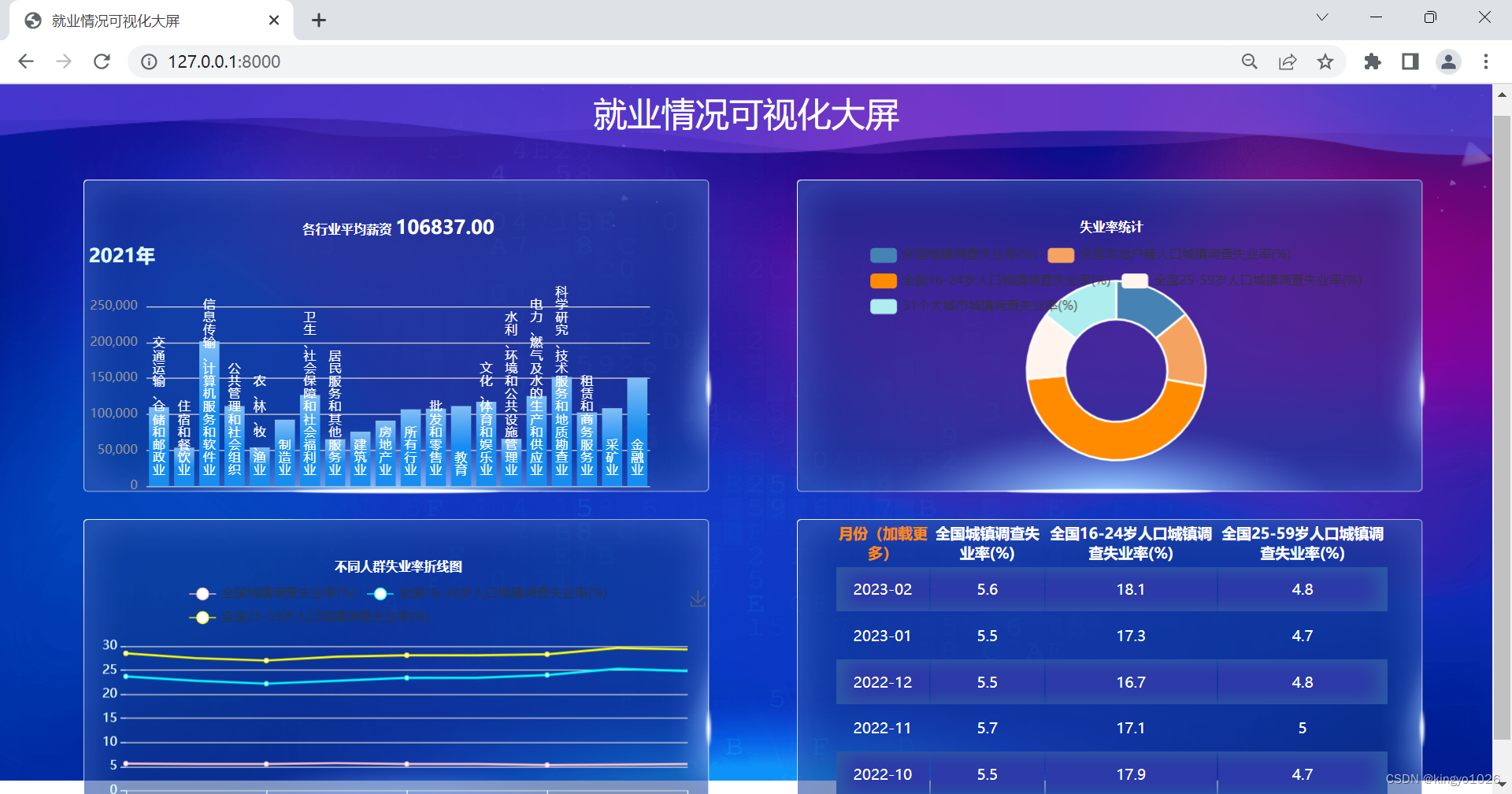The width and height of the screenshot is (1512, 794).
Task: Open the zoom magnifier in address bar
Action: [x=1249, y=61]
